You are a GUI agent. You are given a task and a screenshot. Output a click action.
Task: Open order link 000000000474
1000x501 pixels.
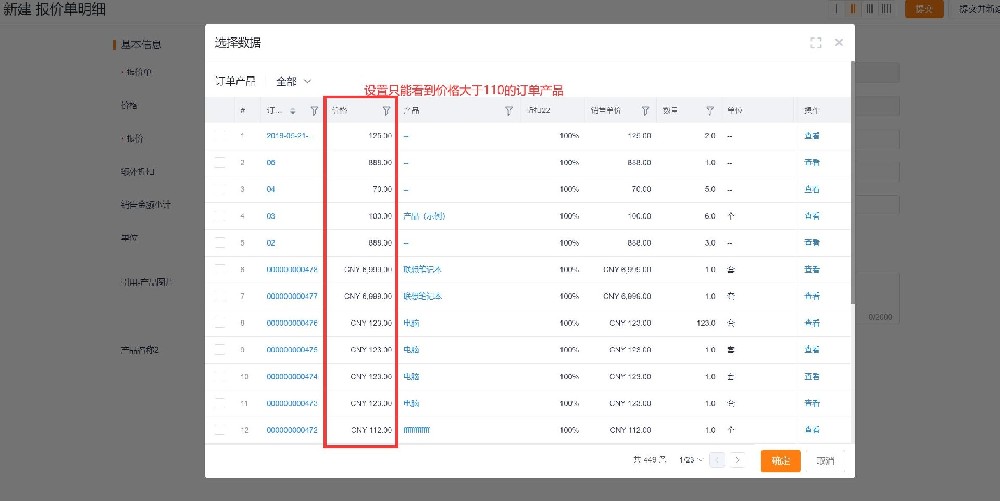tap(292, 377)
